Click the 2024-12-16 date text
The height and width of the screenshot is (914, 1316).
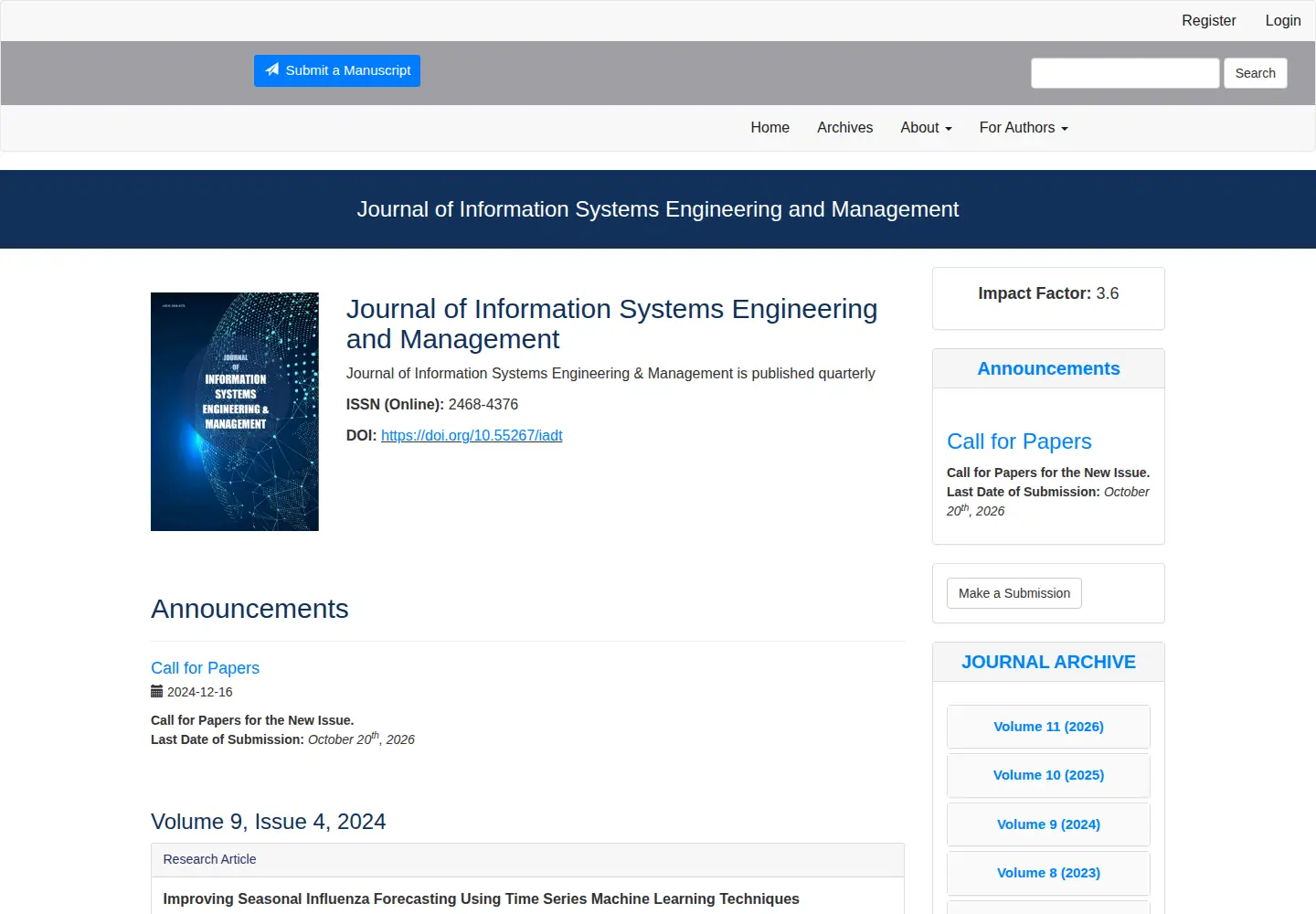click(199, 692)
